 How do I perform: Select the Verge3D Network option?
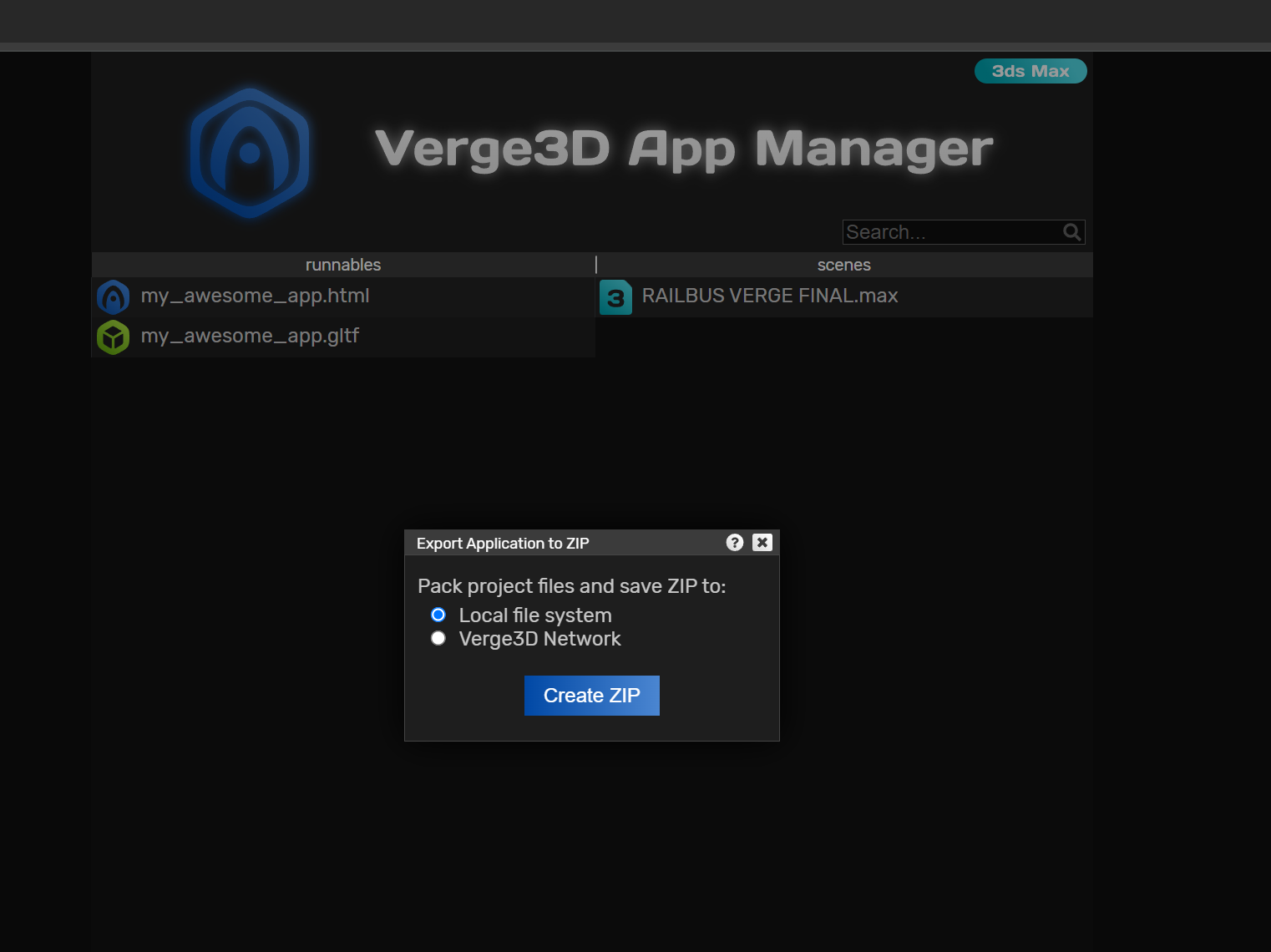438,638
